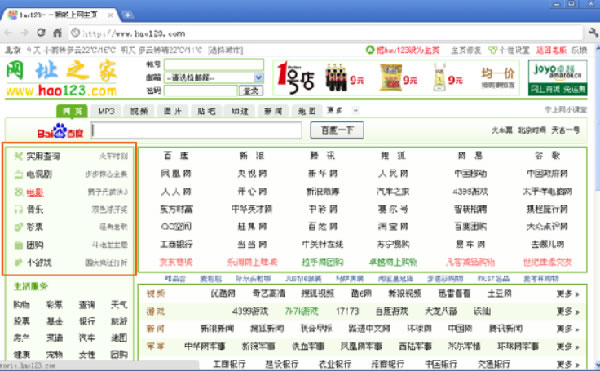Switch to the 图片 search tab
Image resolution: width=600 pixels, height=371 pixels.
[173, 111]
